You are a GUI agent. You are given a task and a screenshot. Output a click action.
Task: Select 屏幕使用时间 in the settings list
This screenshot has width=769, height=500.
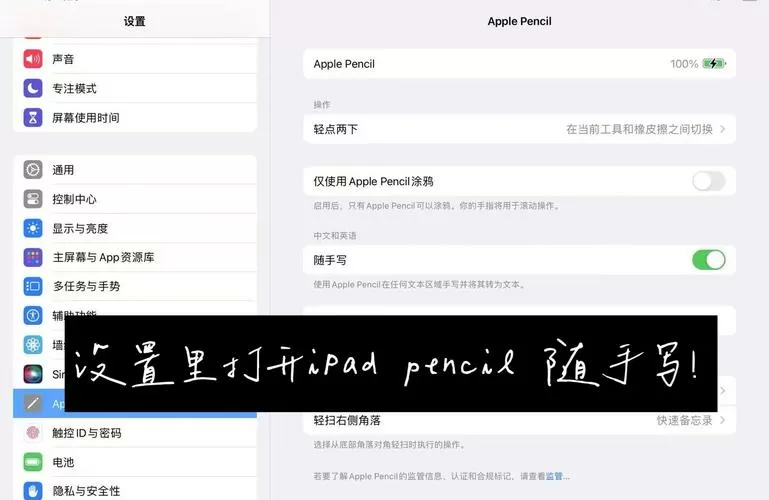[135, 118]
